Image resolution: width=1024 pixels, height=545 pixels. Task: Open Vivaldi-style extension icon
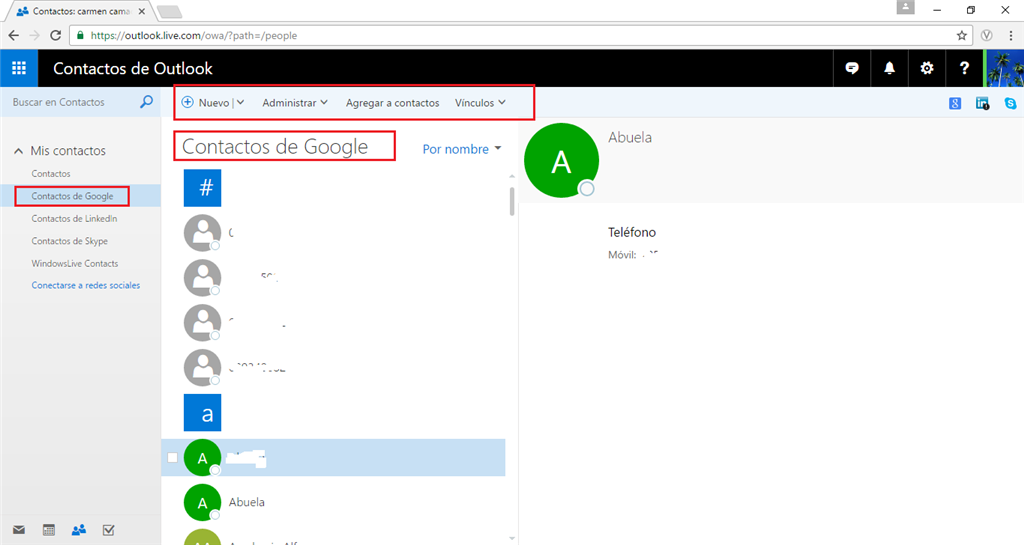pos(987,35)
